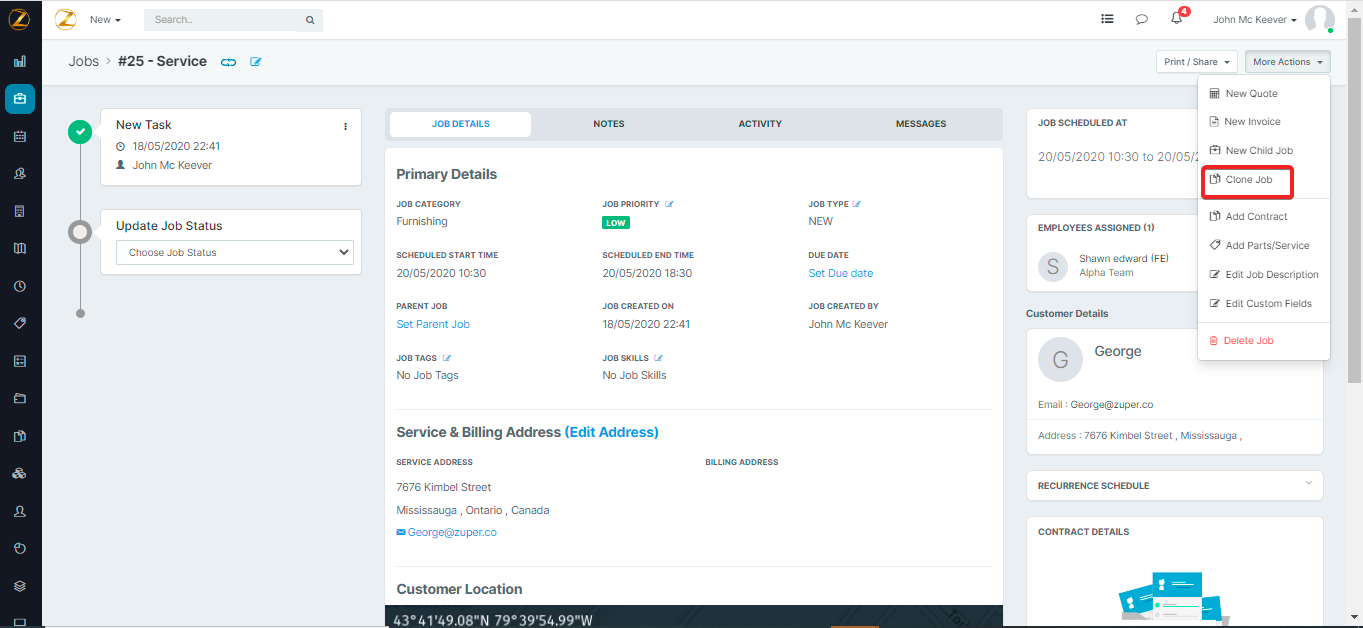Screen dimensions: 1363x628
Task: Click the link icon beside job title
Action: pyautogui.click(x=229, y=62)
